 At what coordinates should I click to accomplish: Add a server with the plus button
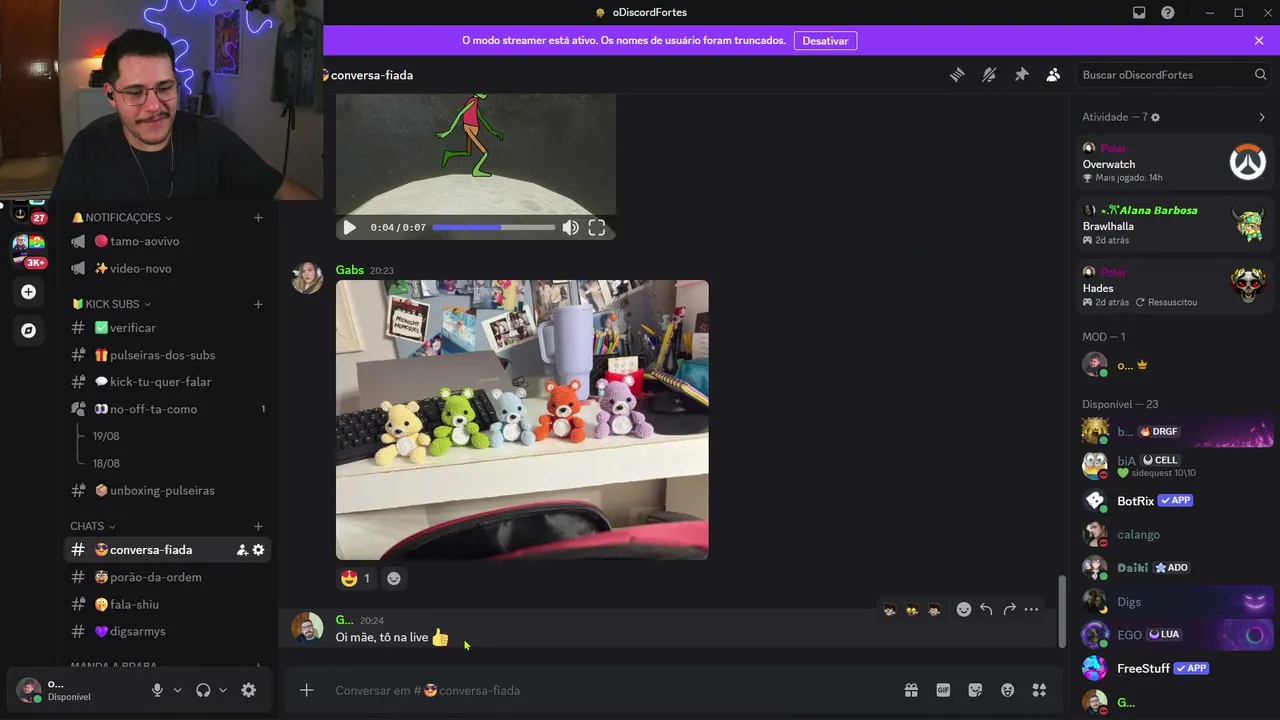pos(29,292)
